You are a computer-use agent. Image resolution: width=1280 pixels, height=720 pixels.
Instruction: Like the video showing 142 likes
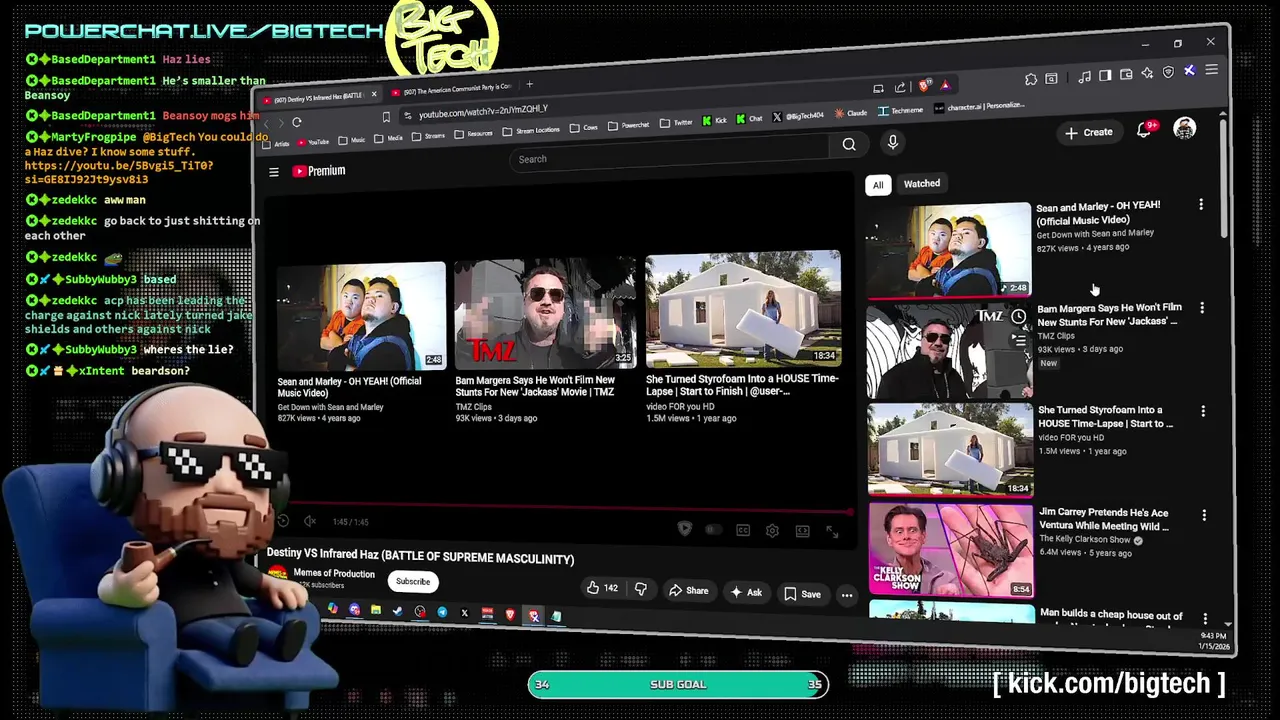[602, 588]
